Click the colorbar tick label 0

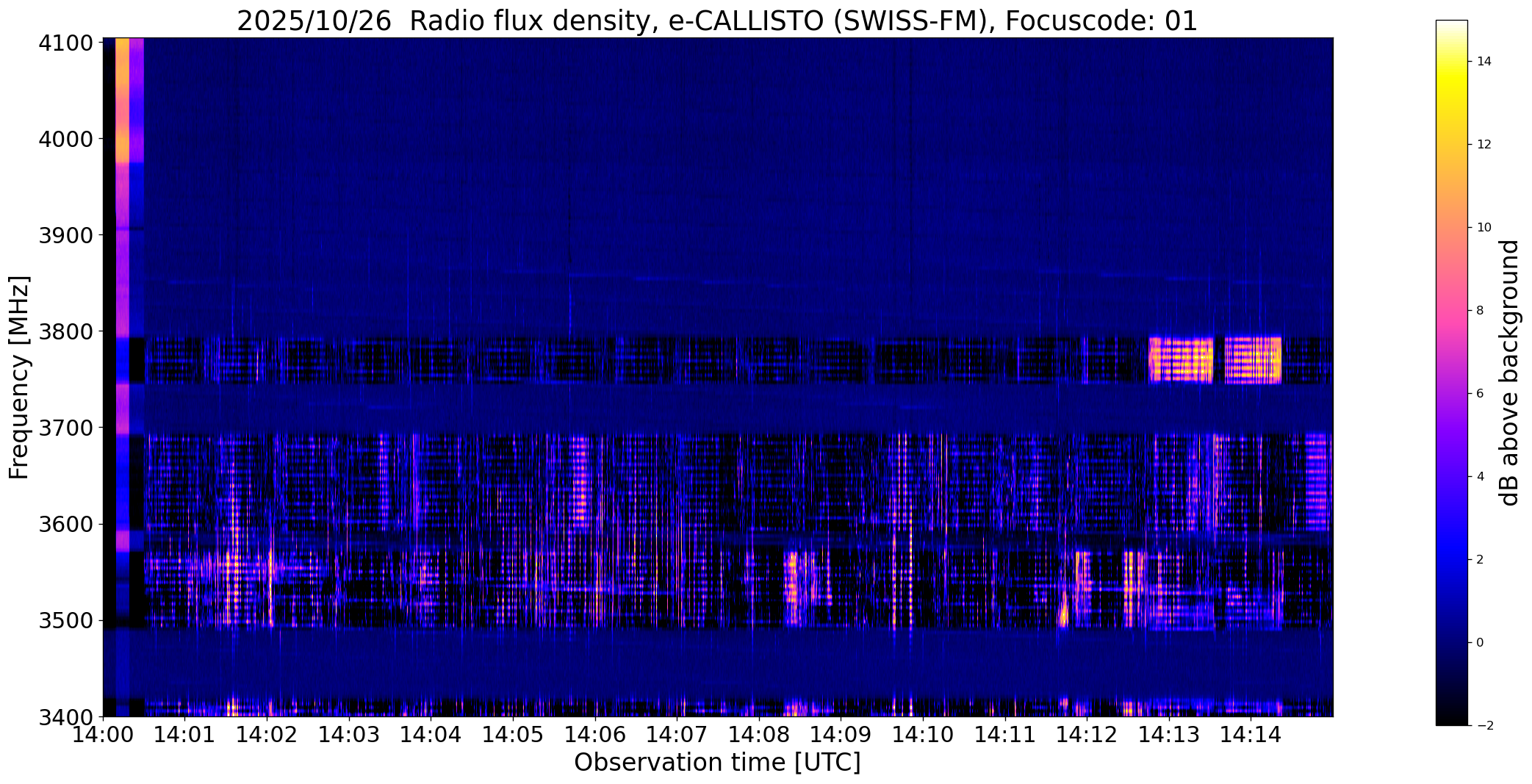point(1480,643)
